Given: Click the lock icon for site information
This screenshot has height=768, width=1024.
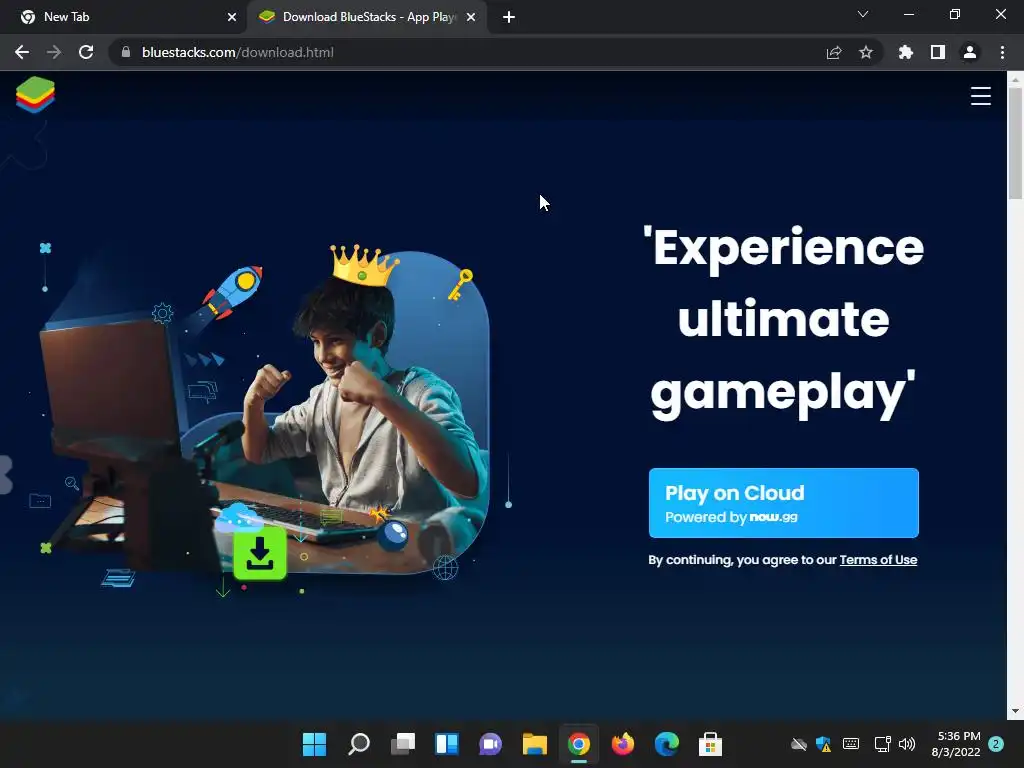Looking at the screenshot, I should 126,52.
